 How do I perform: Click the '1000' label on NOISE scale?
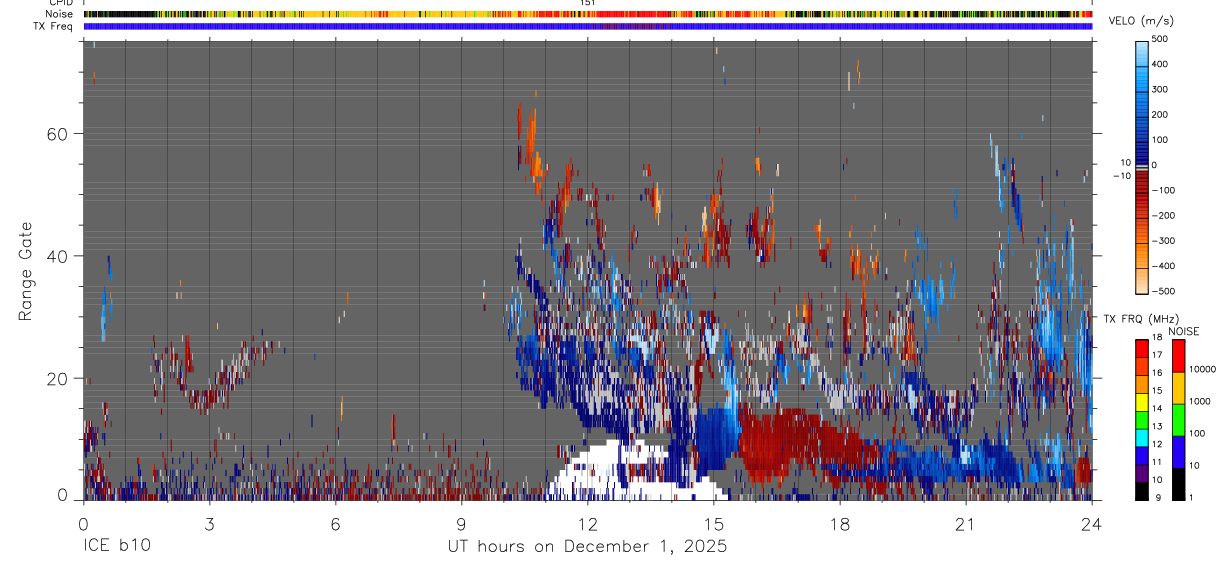click(1198, 401)
